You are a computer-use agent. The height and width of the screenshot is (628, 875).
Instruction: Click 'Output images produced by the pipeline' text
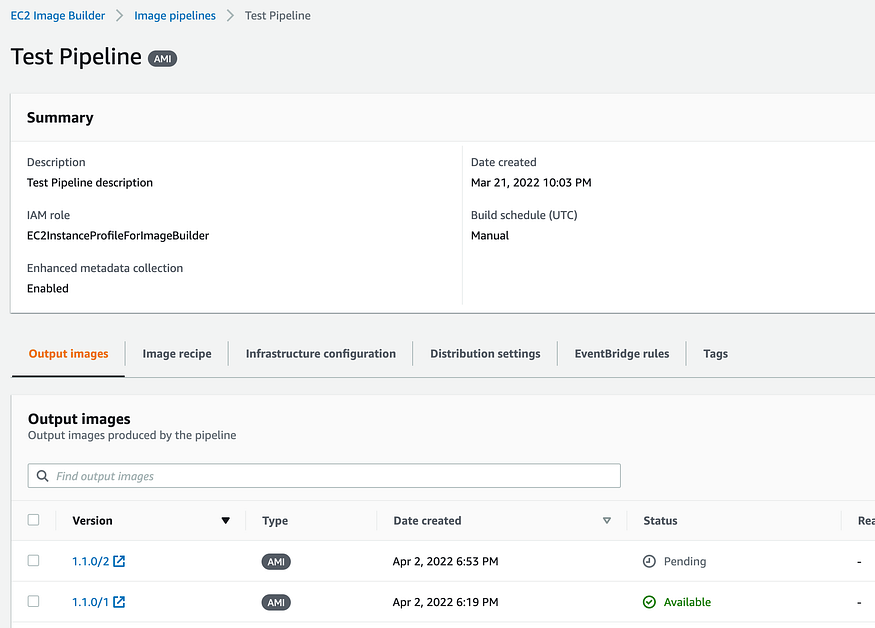pyautogui.click(x=132, y=435)
